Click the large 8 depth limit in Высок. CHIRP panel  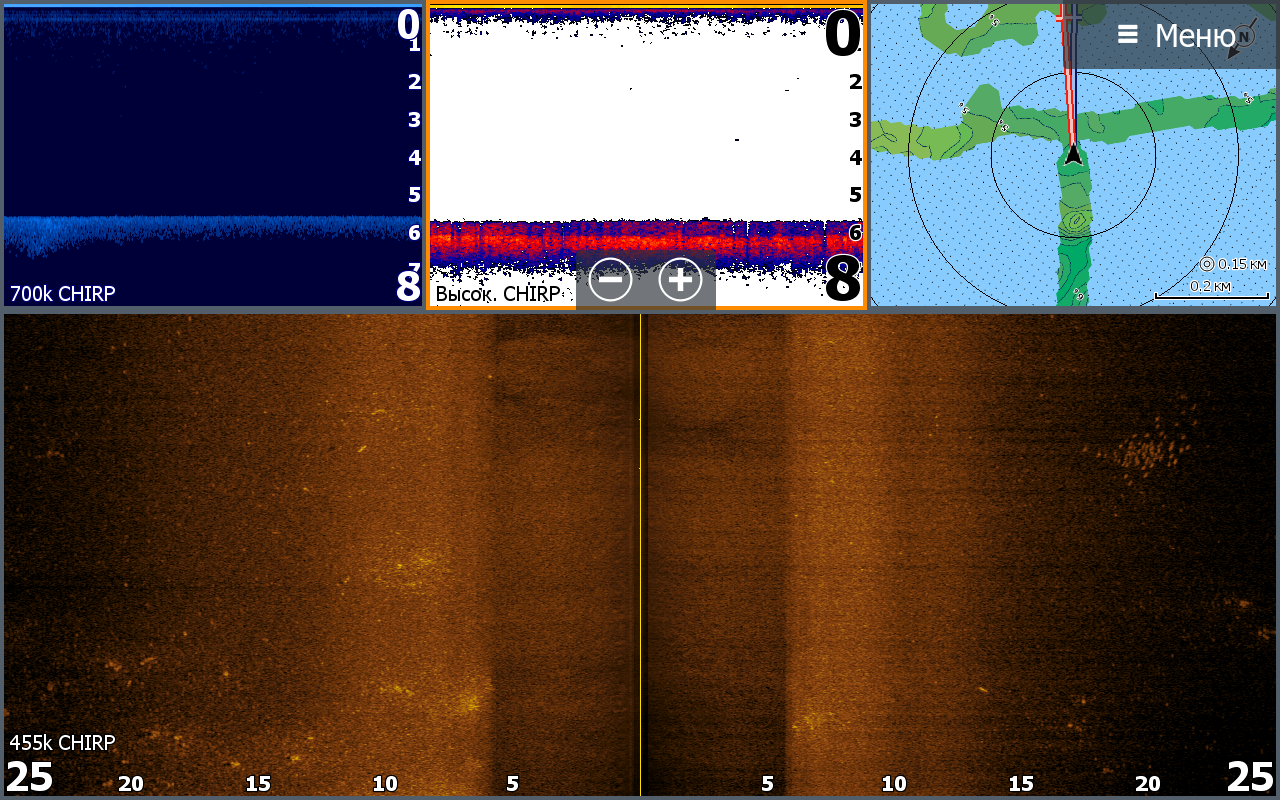click(x=842, y=280)
